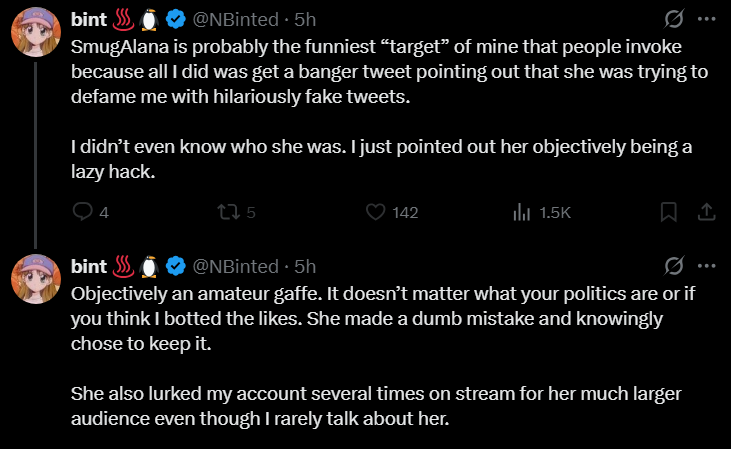Open the bint display name on the second tweet
This screenshot has width=731, height=449.
tap(89, 266)
